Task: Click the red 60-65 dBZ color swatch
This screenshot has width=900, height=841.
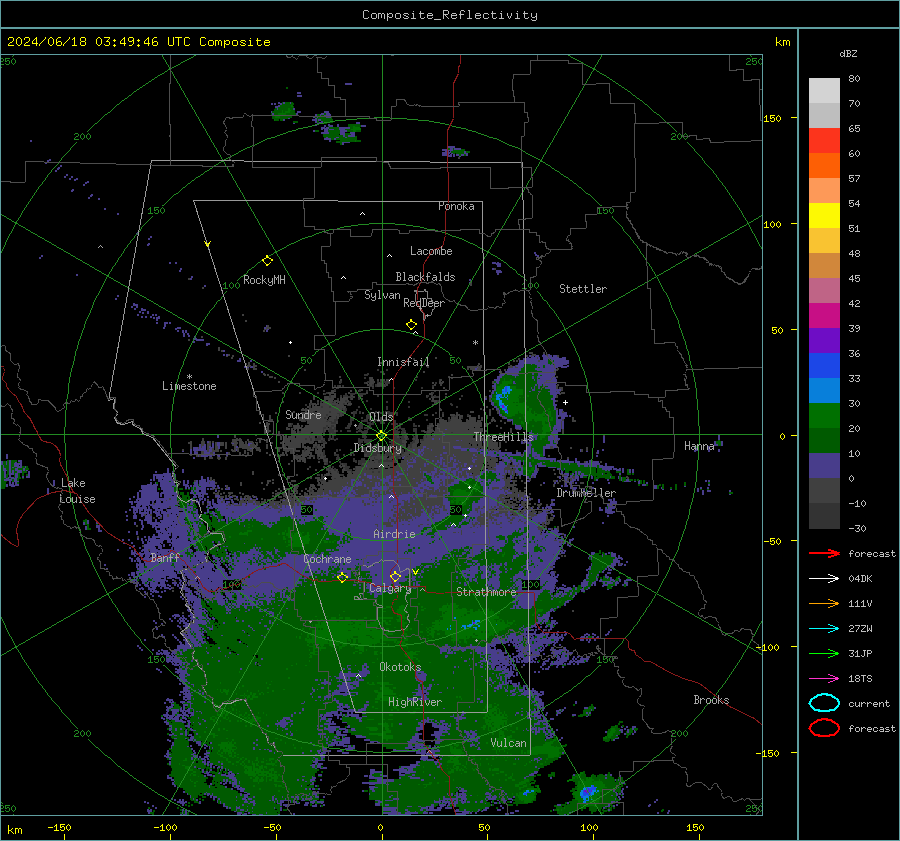Action: click(x=824, y=141)
